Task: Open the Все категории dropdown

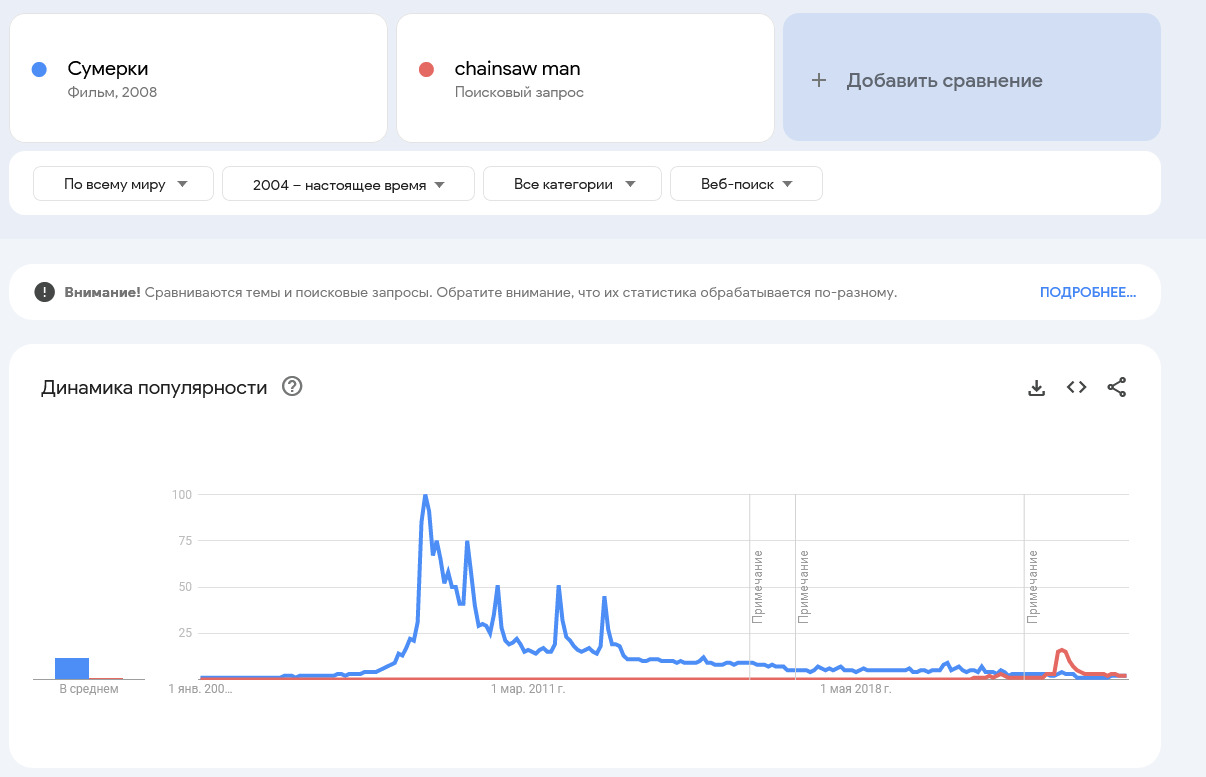Action: [x=573, y=184]
